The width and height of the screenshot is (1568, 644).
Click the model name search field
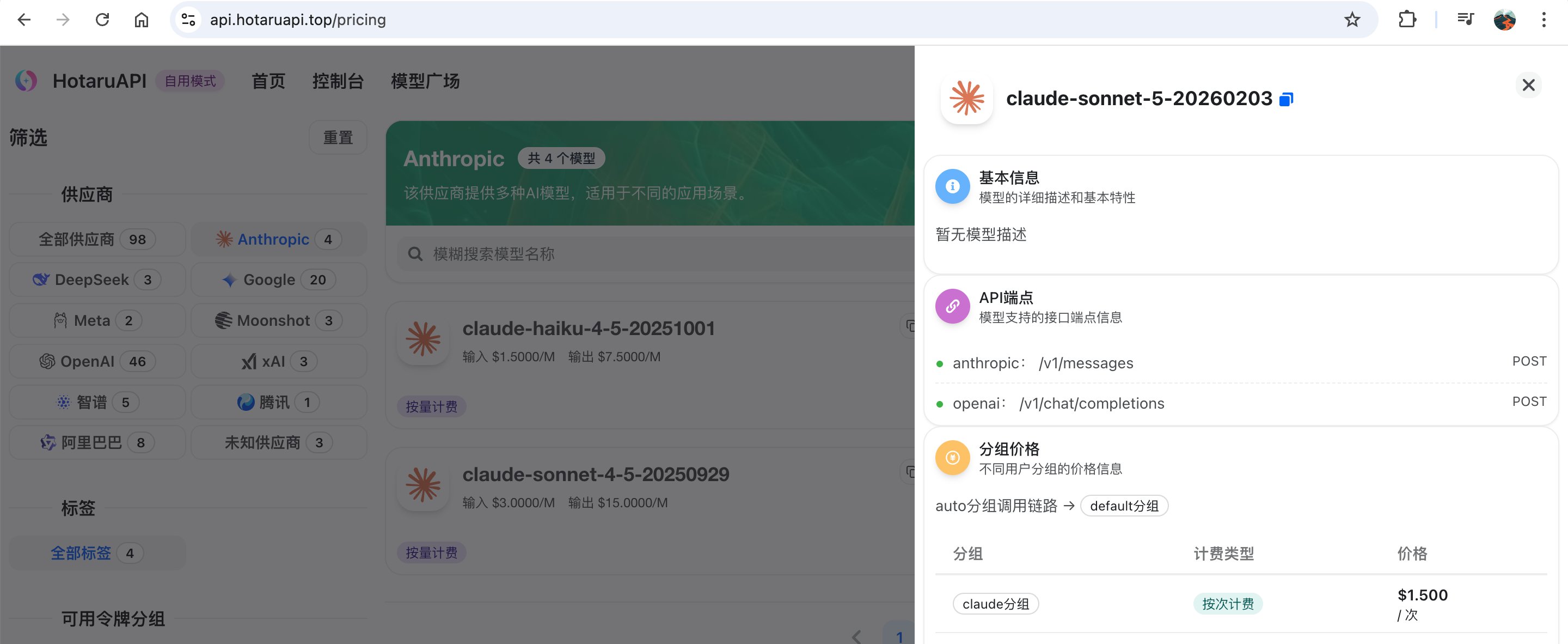[x=657, y=254]
